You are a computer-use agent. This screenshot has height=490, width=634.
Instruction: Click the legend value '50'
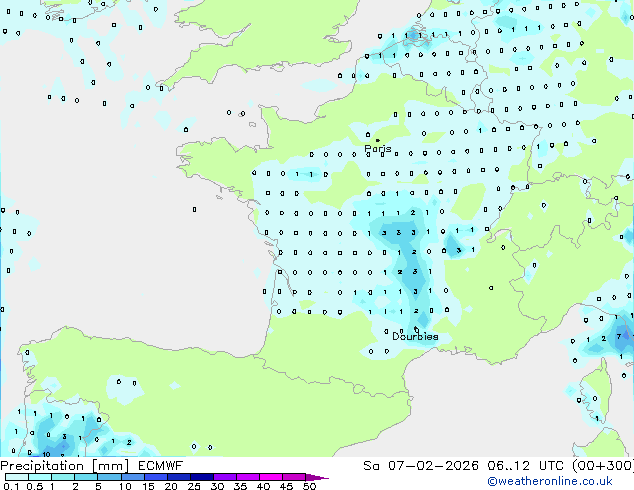tap(309, 486)
